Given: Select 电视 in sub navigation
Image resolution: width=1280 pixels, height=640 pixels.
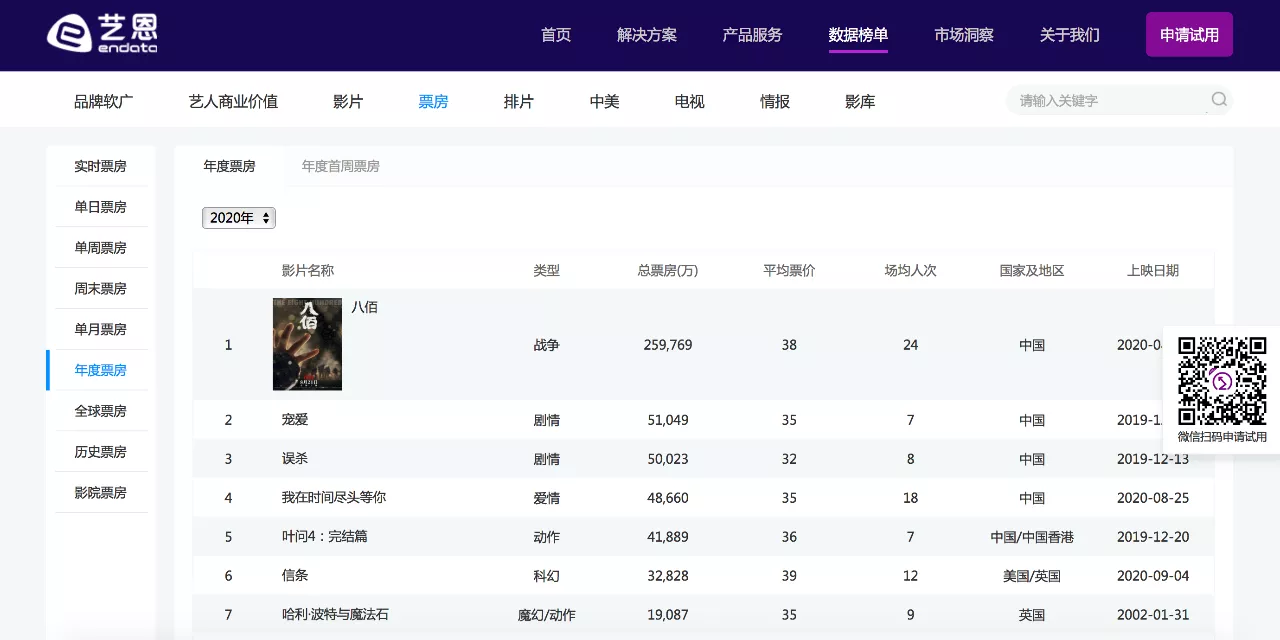Looking at the screenshot, I should 690,101.
